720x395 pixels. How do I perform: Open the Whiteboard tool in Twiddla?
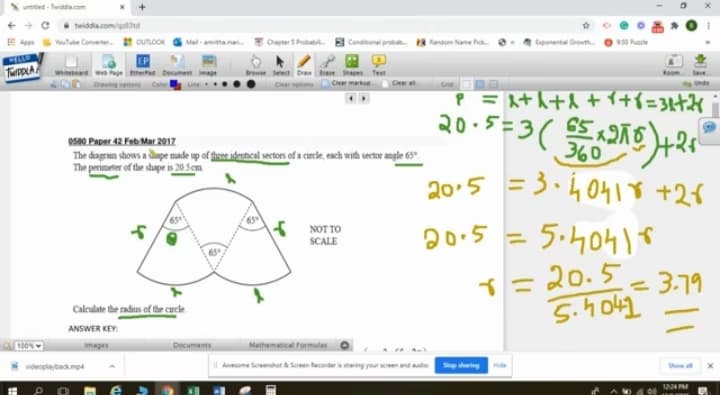(71, 66)
